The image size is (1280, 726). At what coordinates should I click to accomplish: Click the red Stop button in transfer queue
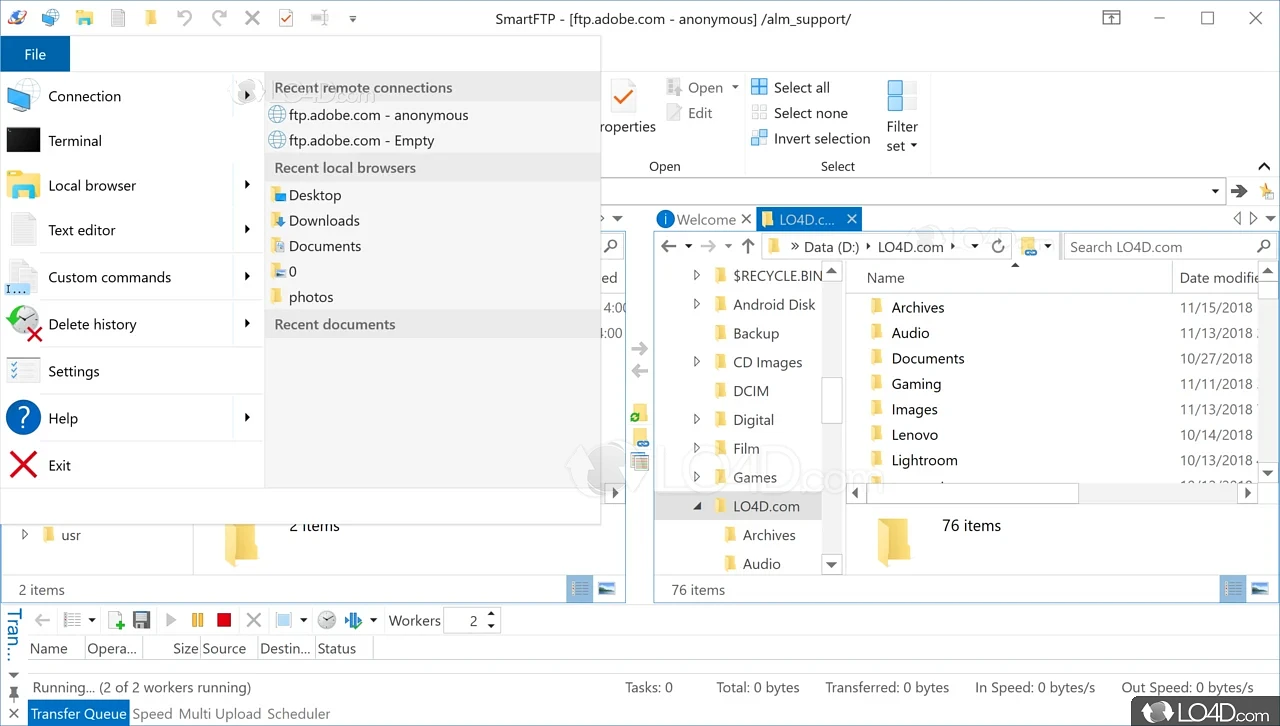point(224,621)
